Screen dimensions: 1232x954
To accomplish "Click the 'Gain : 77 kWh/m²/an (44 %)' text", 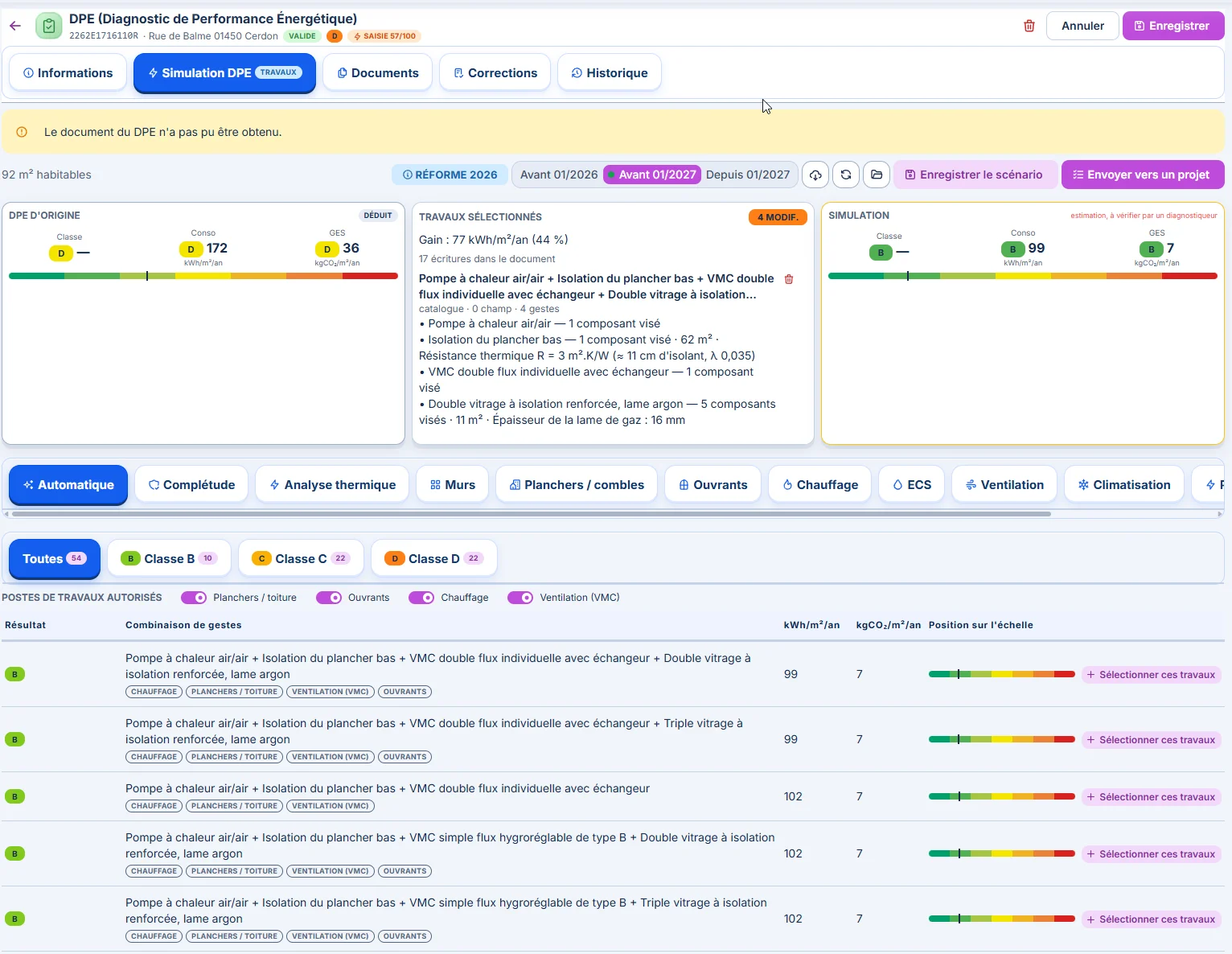I will 494,240.
